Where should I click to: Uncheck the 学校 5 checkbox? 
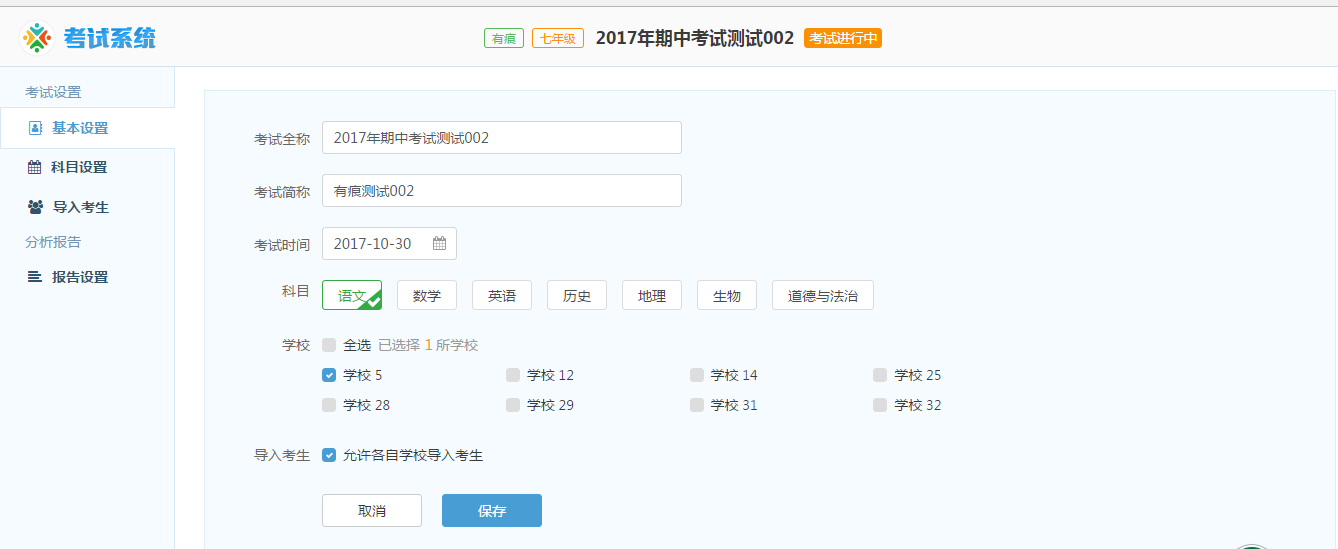point(329,375)
